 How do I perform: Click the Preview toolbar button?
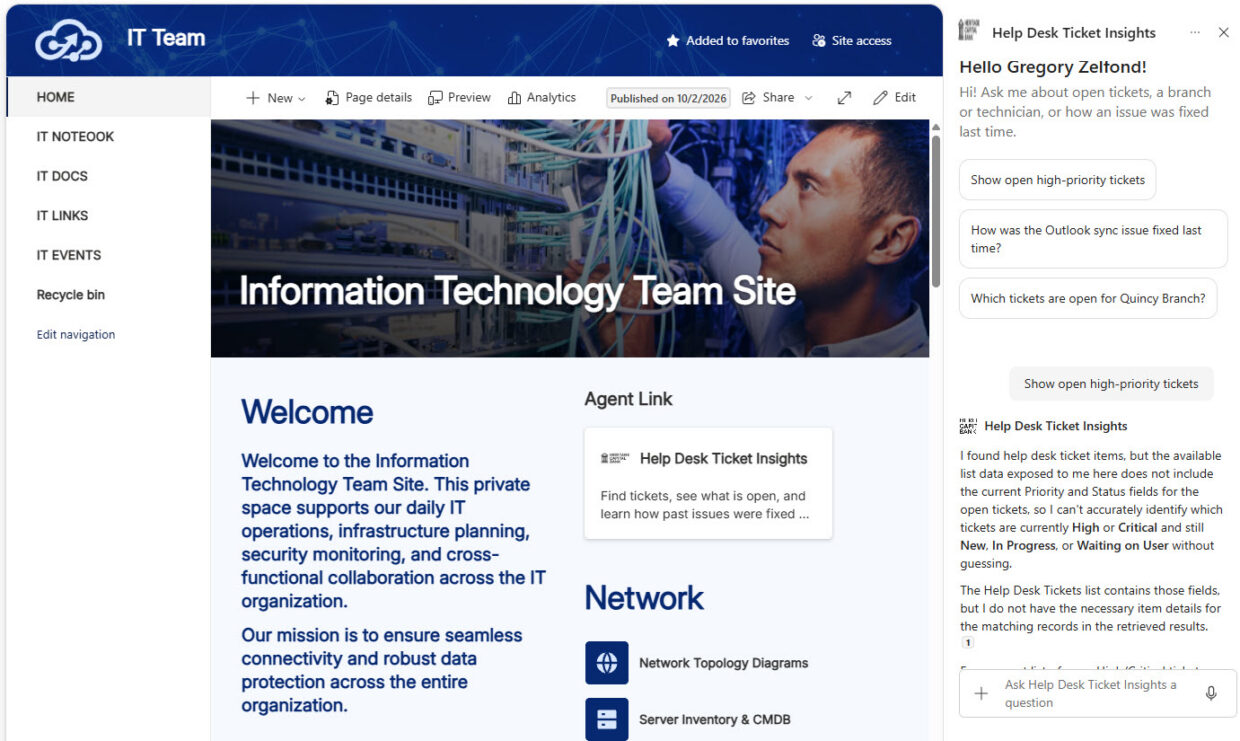pyautogui.click(x=459, y=98)
